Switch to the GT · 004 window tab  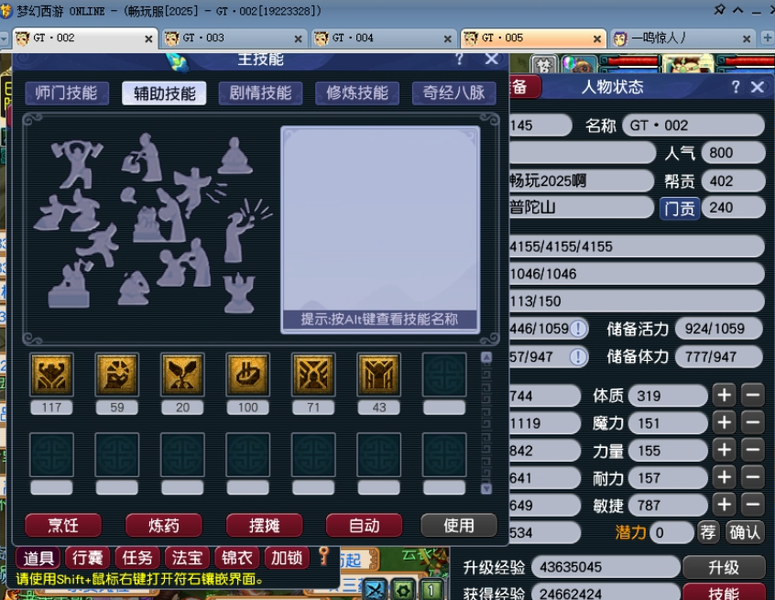pyautogui.click(x=383, y=38)
